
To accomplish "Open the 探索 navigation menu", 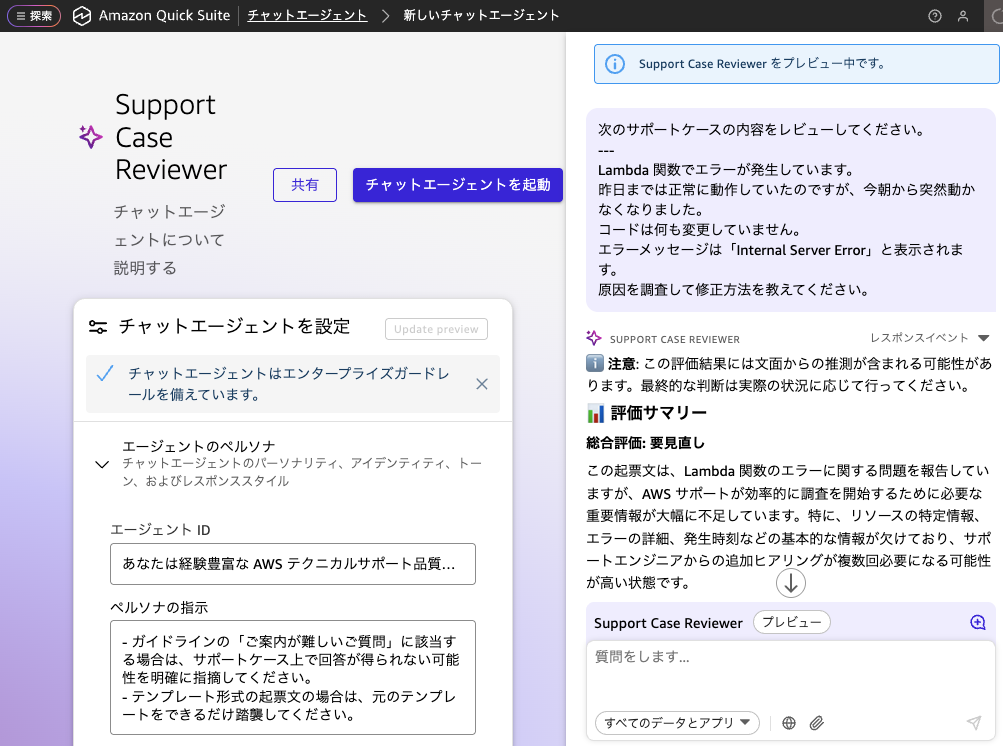I will [x=34, y=16].
